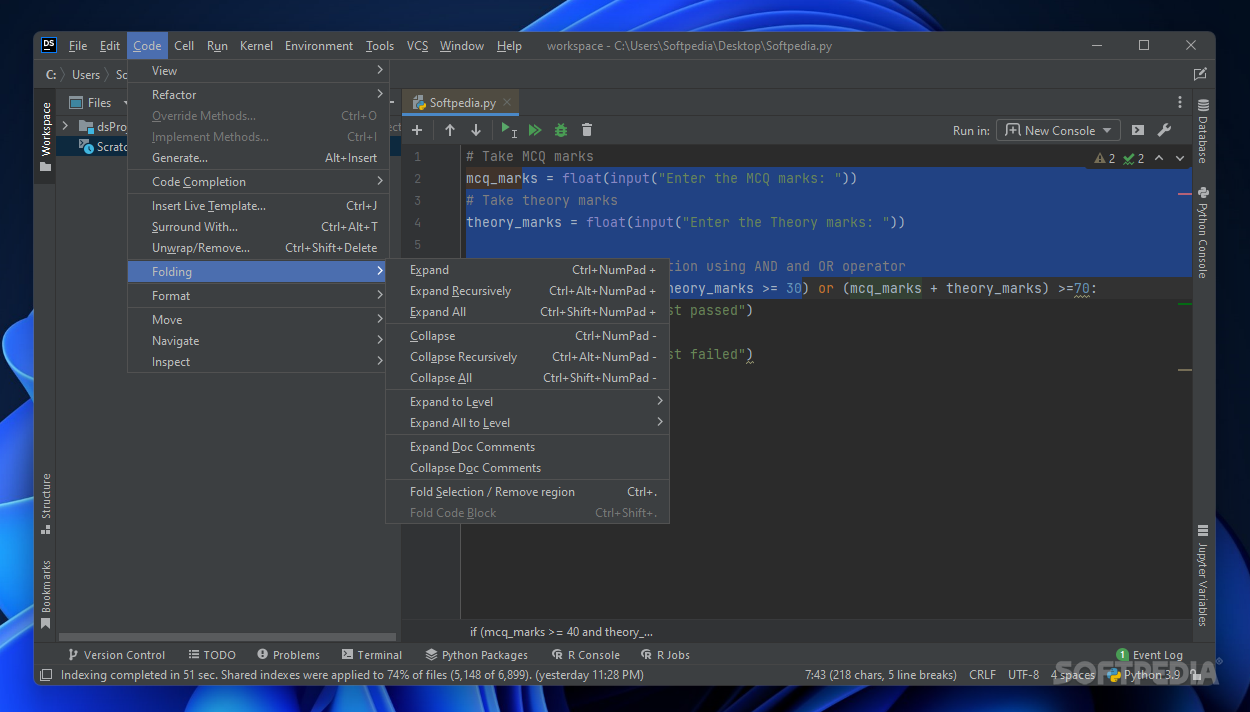Add a new cell with plus icon

(417, 130)
